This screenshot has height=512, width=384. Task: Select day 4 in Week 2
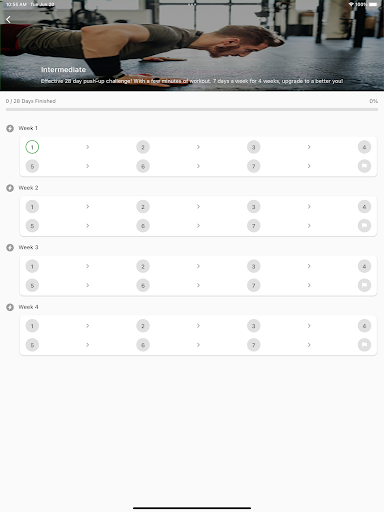(x=364, y=207)
